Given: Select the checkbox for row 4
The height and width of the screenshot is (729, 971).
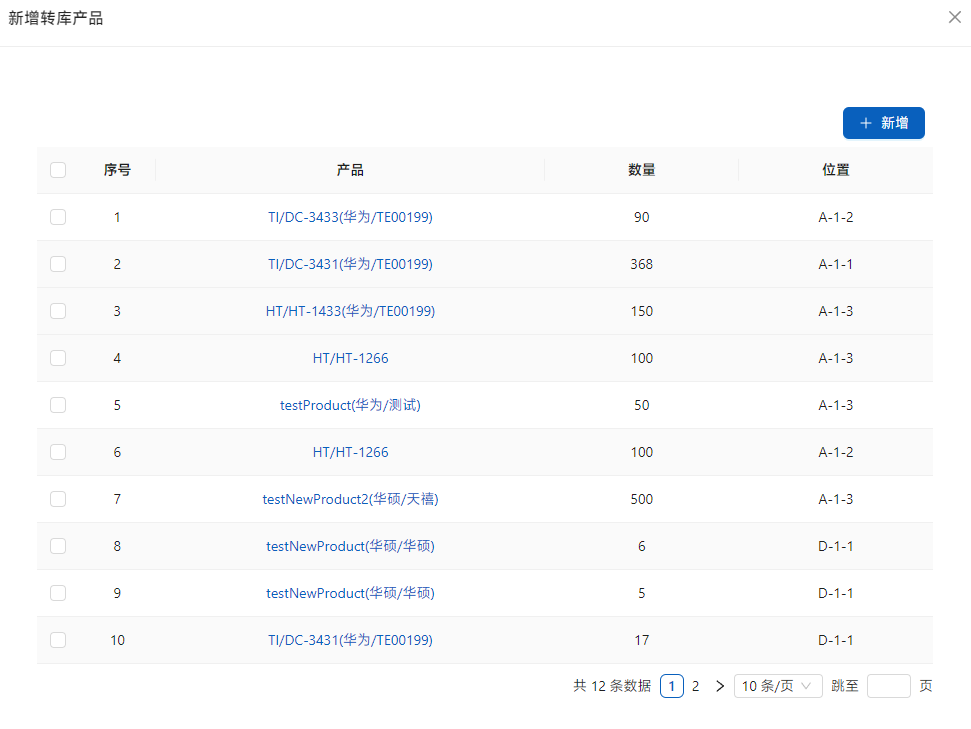Looking at the screenshot, I should click(58, 358).
